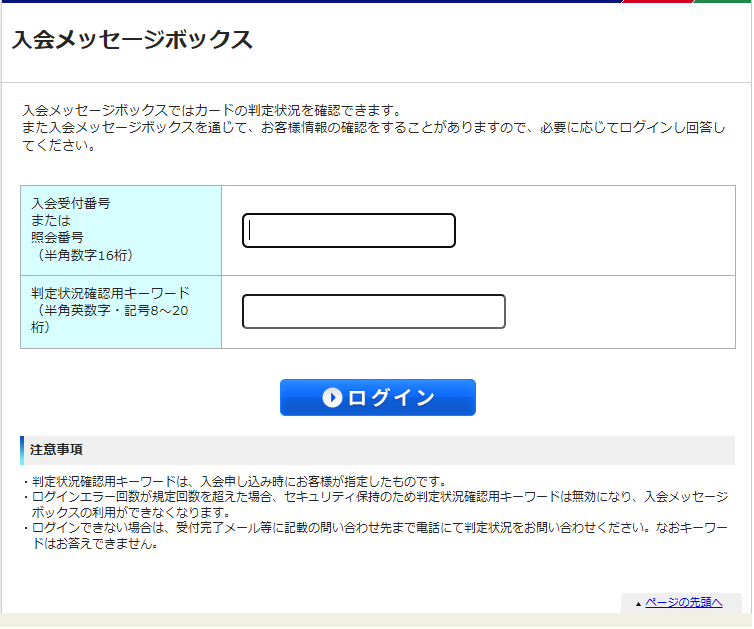This screenshot has width=754, height=629.
Task: Click the 入会受付番号 input field
Action: coord(348,231)
